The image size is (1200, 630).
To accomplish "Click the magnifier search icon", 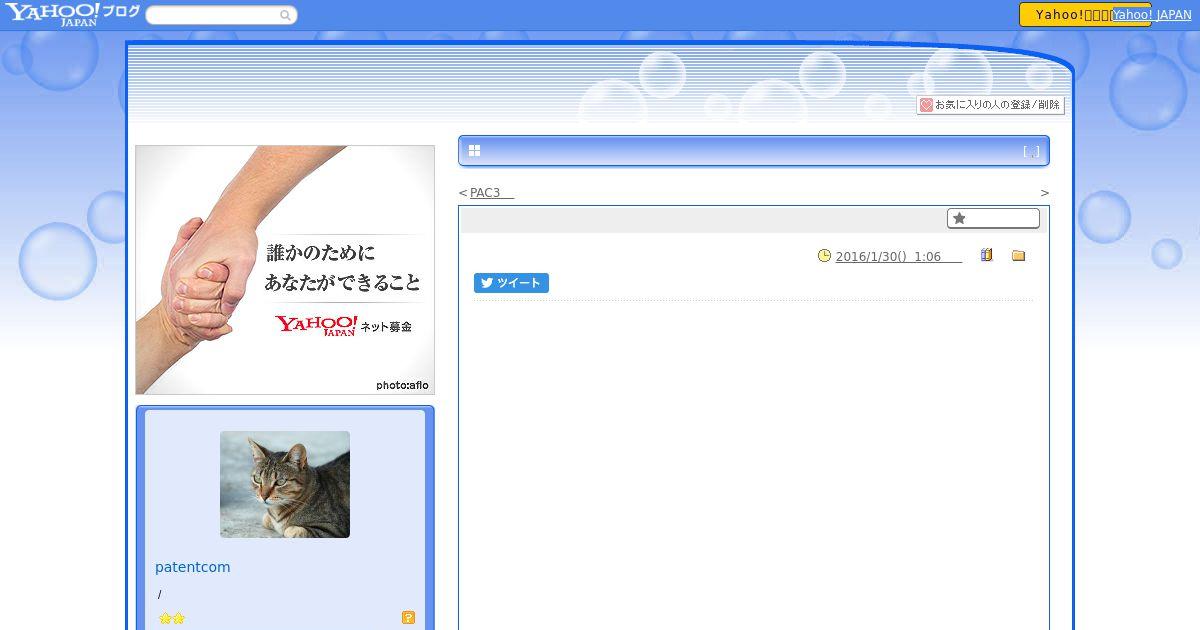I will coord(285,15).
